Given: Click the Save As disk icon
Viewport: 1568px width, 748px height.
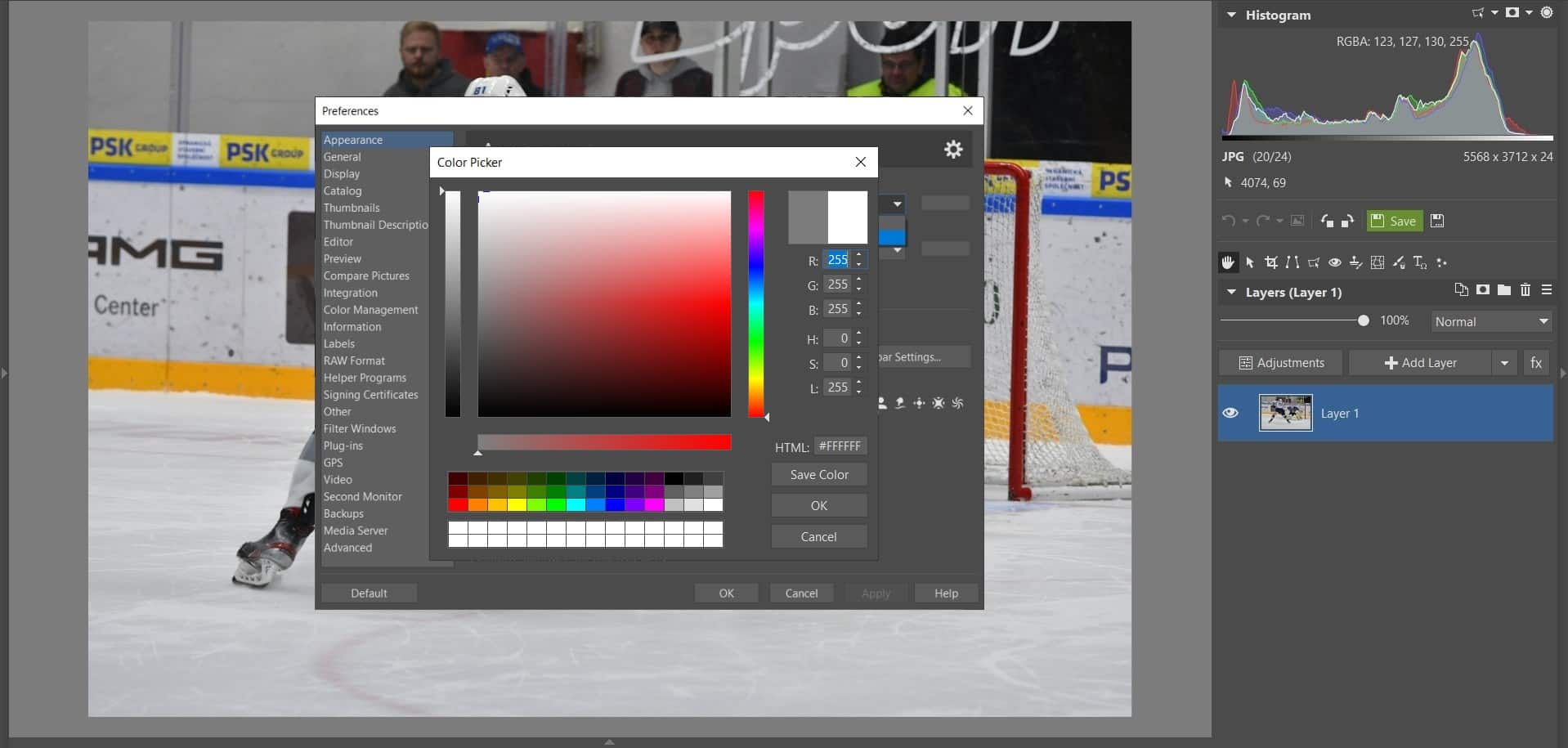Looking at the screenshot, I should [1437, 221].
